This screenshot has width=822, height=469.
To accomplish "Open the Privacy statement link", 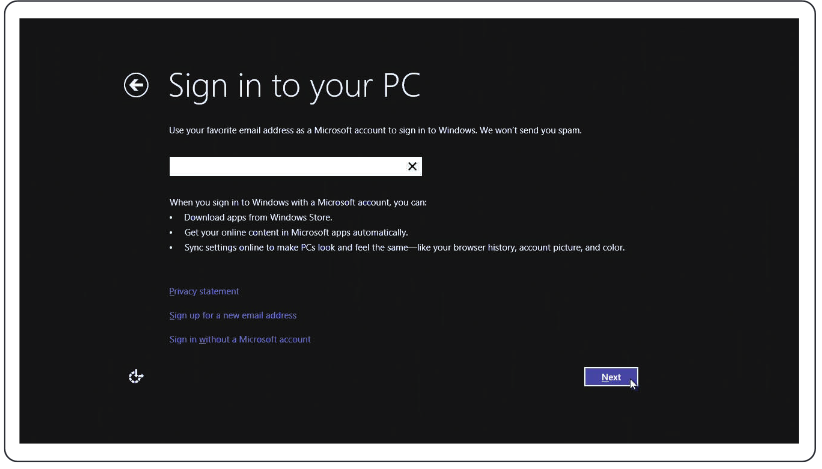I will click(204, 291).
